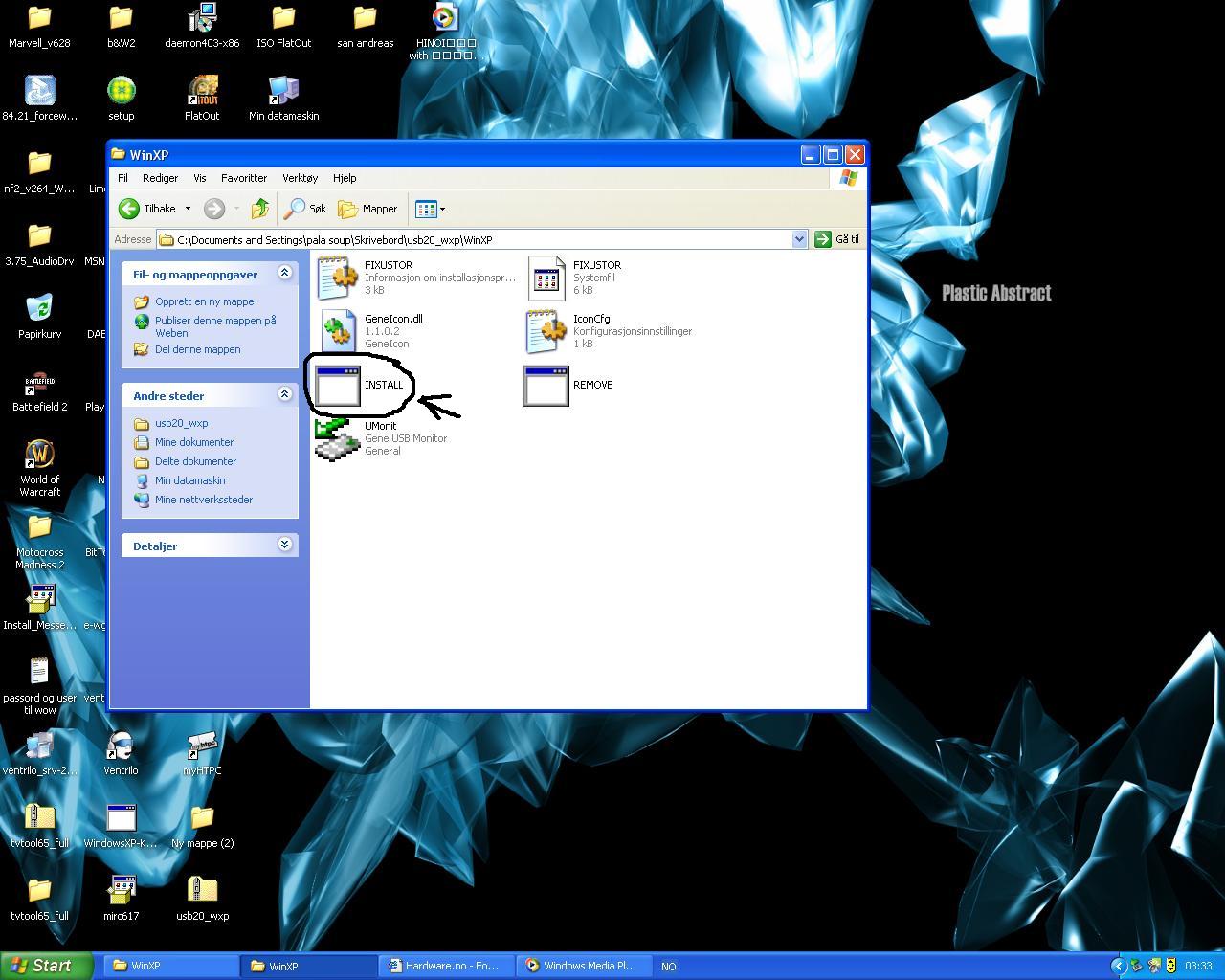This screenshot has height=980, width=1225.
Task: Select Motocross Madness 2 folder
Action: pos(39,541)
